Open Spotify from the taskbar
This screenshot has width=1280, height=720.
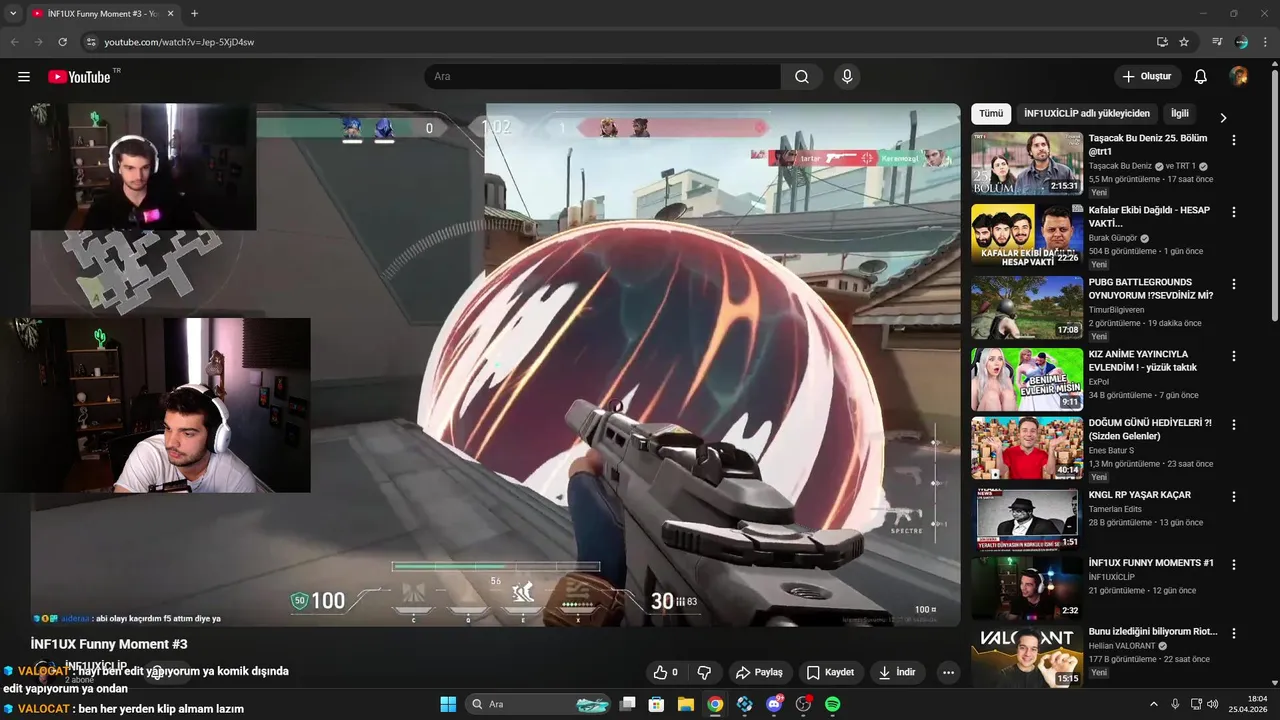[x=832, y=704]
